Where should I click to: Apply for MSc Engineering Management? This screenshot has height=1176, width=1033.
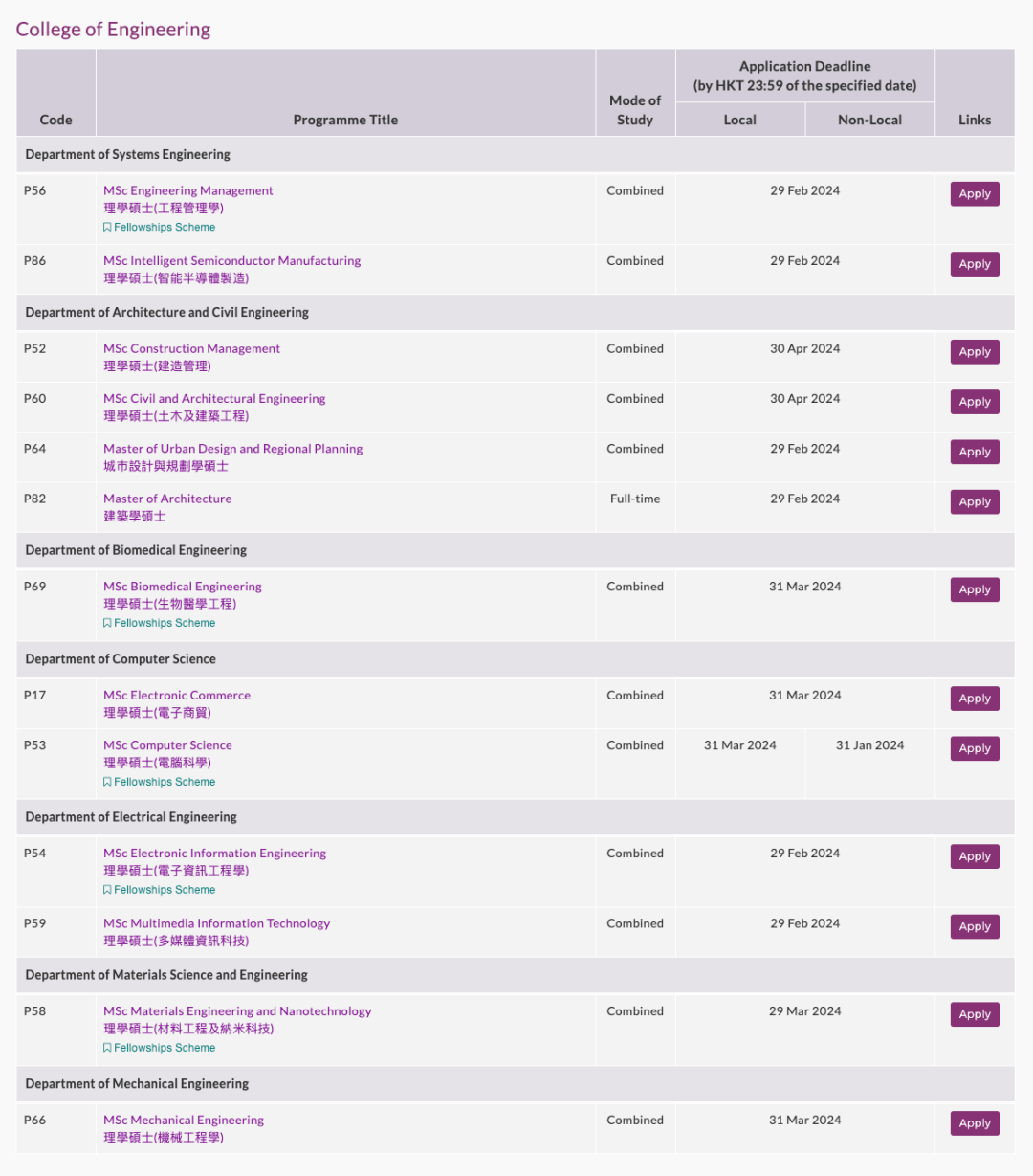pos(974,194)
